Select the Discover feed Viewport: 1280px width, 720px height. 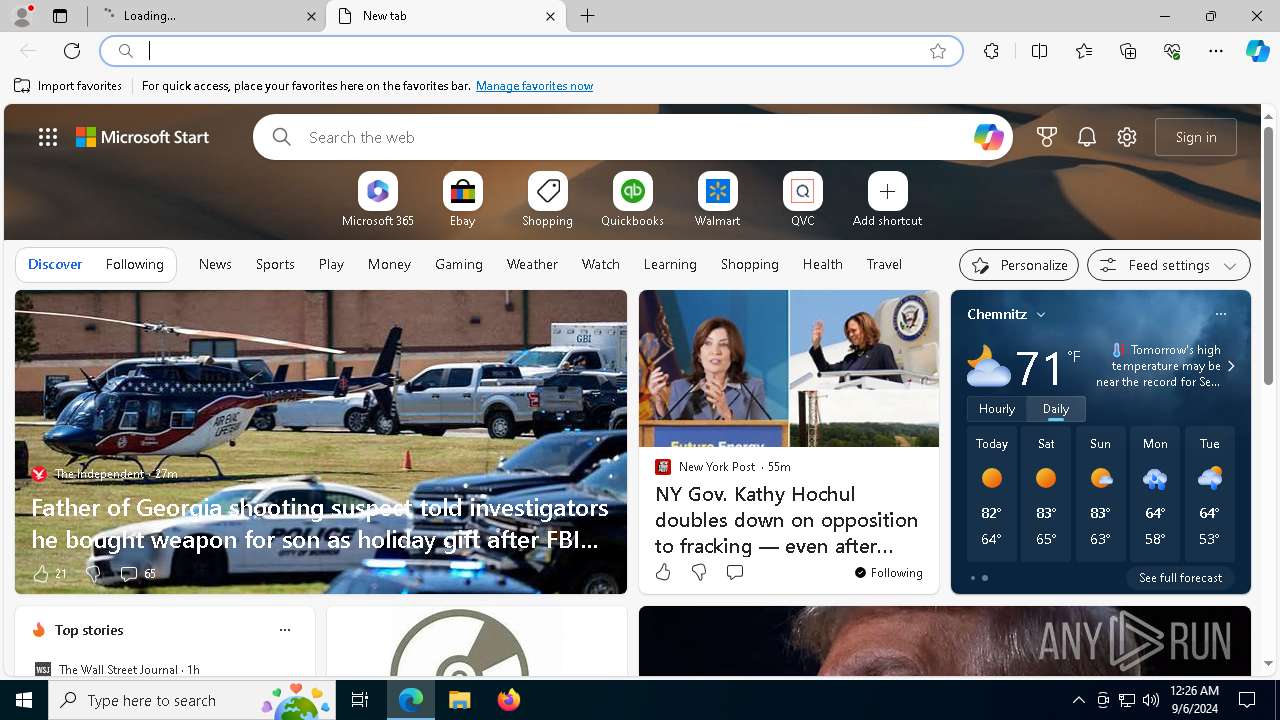pos(55,265)
